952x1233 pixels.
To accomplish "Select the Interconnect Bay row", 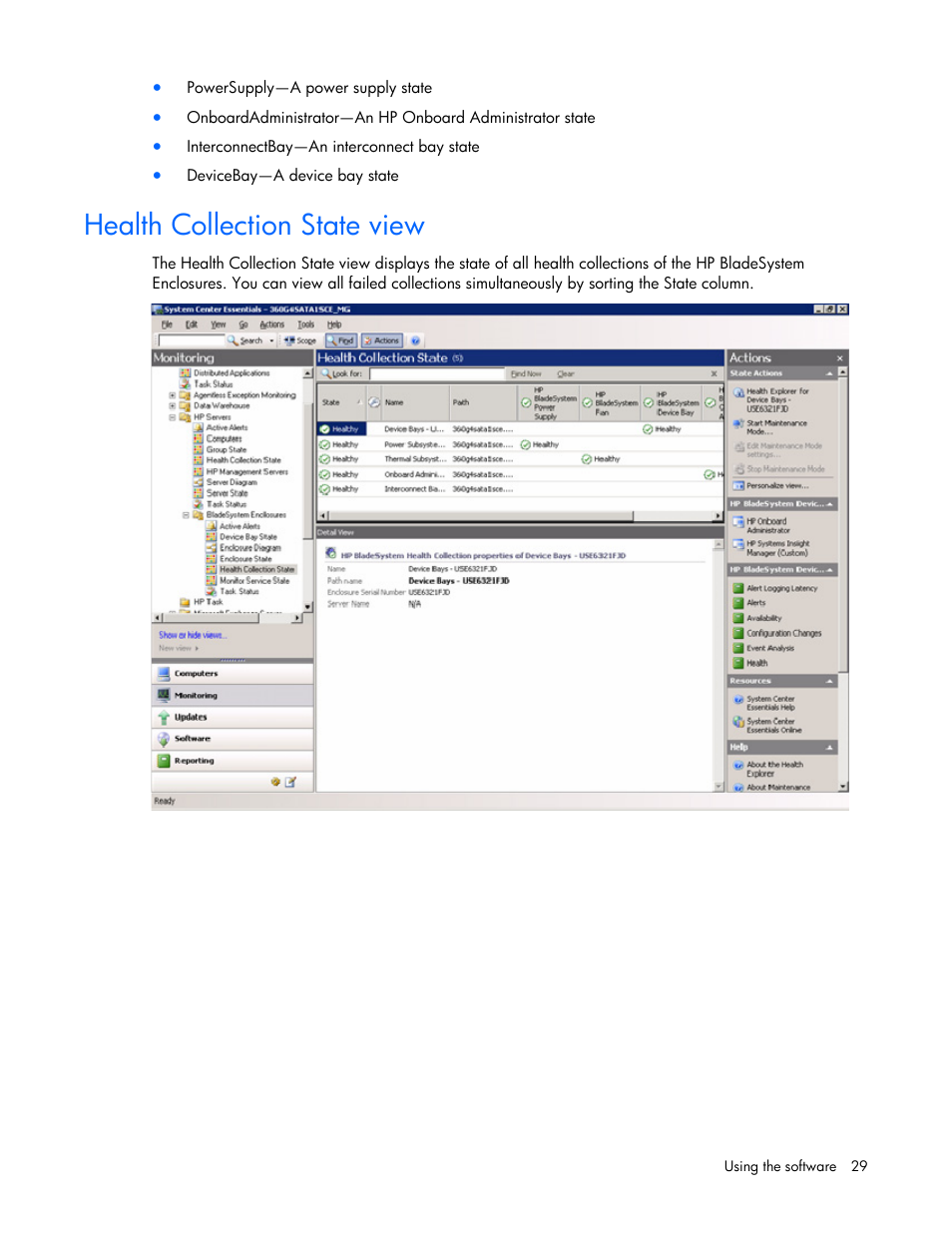I will click(x=519, y=489).
